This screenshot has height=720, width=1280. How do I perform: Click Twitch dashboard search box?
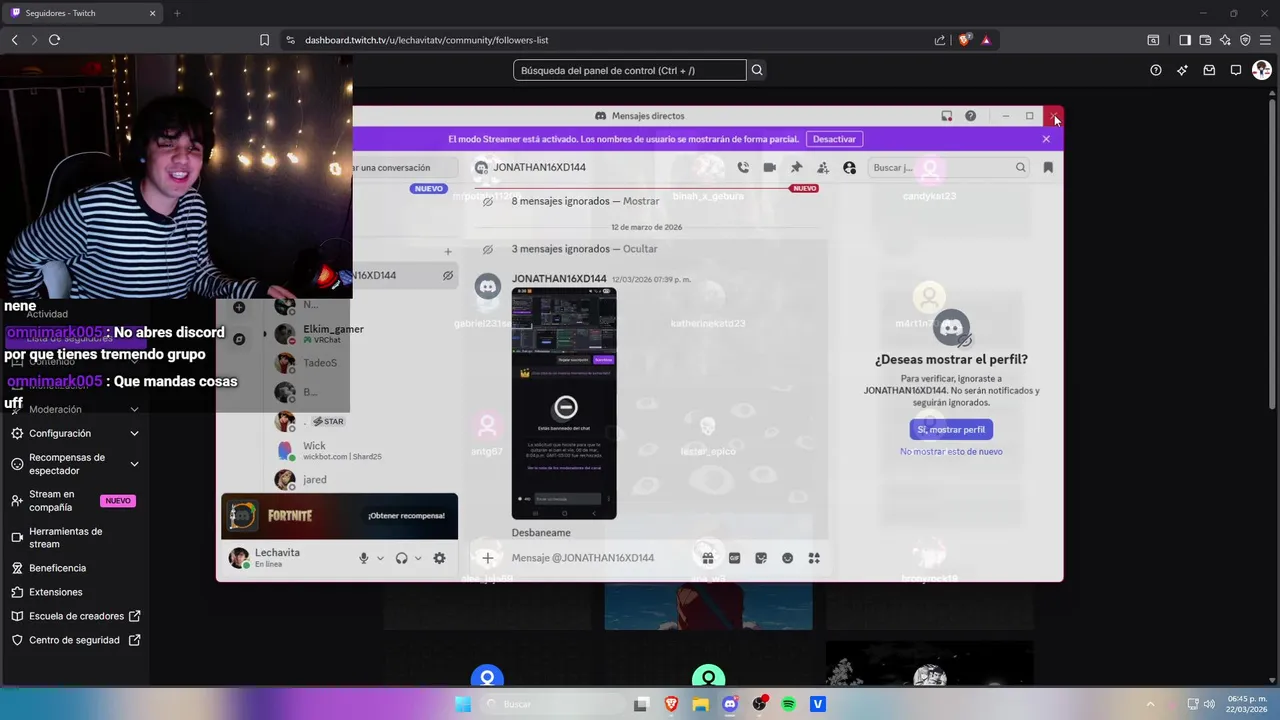[629, 70]
